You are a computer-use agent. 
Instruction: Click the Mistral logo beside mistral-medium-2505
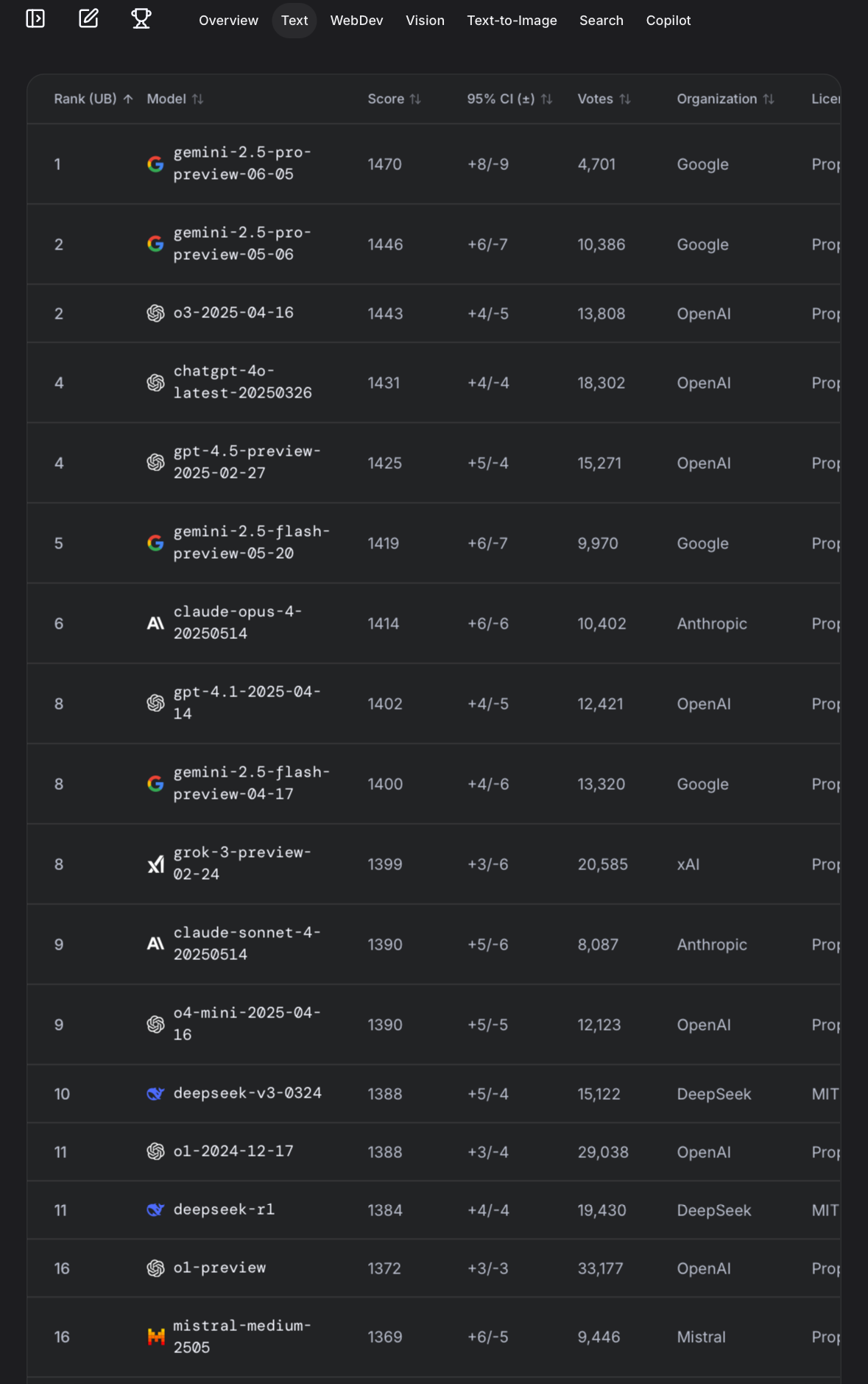[155, 1337]
